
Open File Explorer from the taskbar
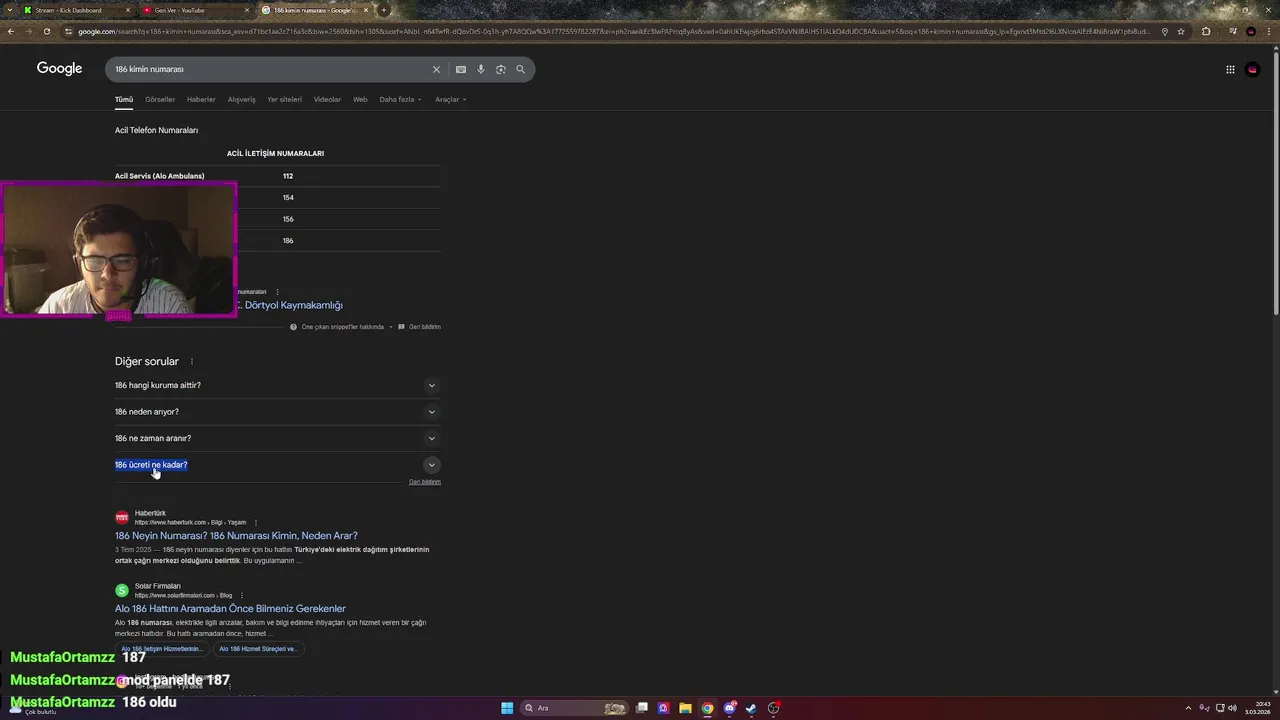[x=685, y=708]
